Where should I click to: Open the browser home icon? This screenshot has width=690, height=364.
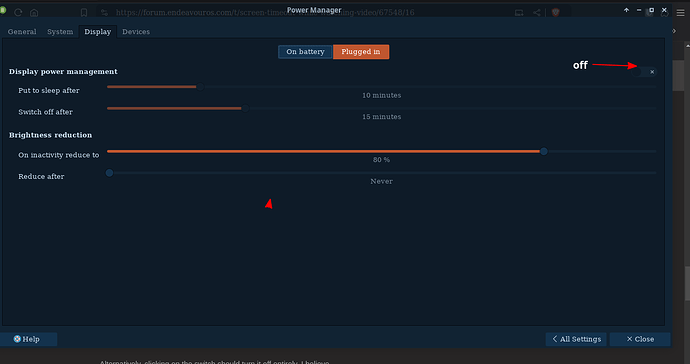(34, 12)
